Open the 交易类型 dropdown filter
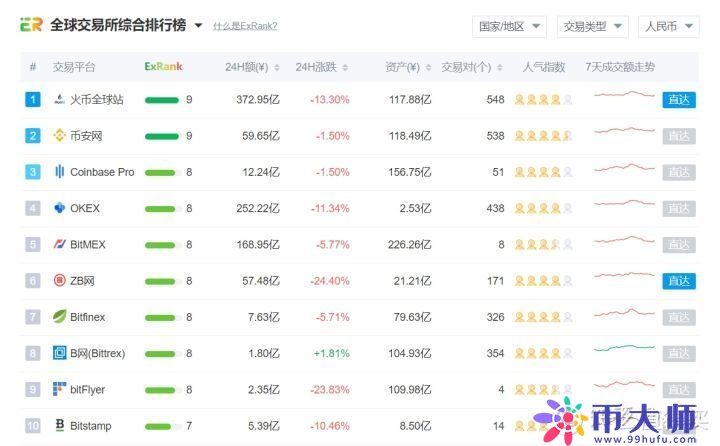 [592, 26]
